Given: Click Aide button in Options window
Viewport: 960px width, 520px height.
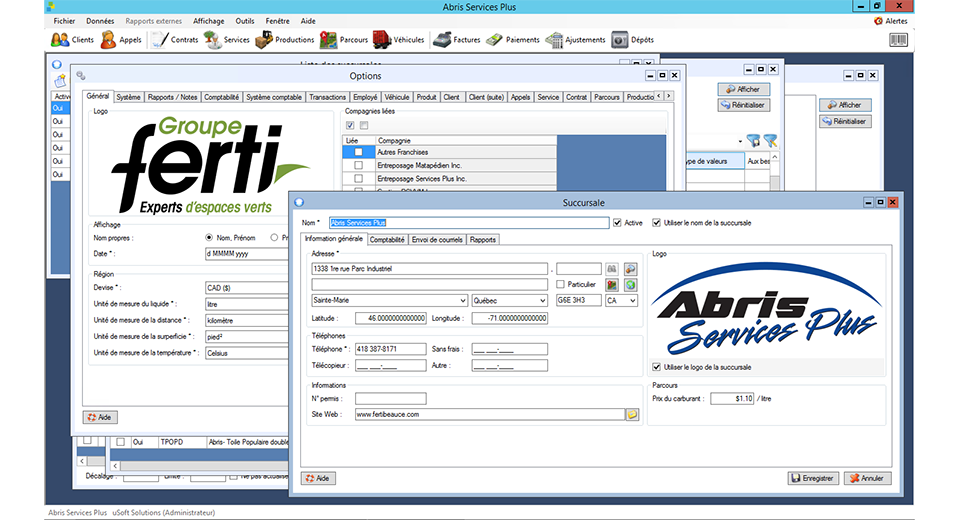Looking at the screenshot, I should click(x=100, y=417).
